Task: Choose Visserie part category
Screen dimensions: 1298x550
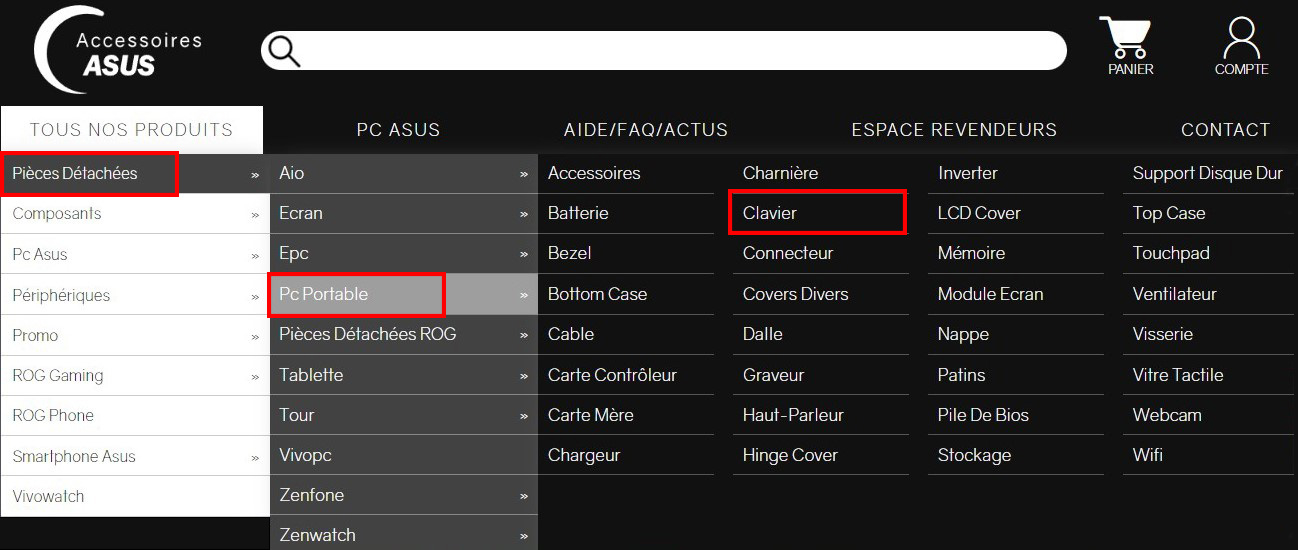Action: tap(1163, 334)
